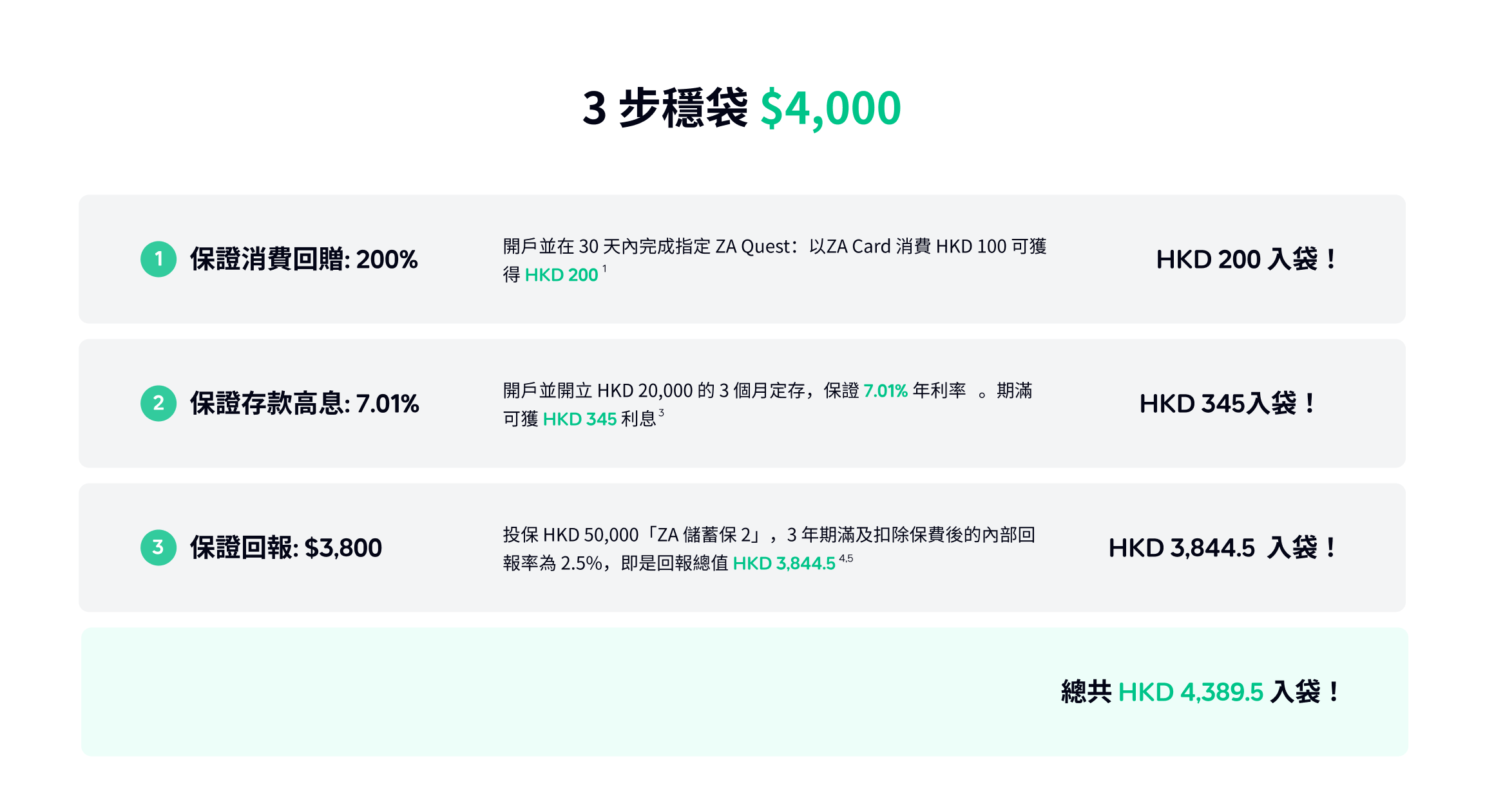This screenshot has height=812, width=1485.
Task: Click the HKD 200 入袋！ result label
Action: click(1247, 259)
